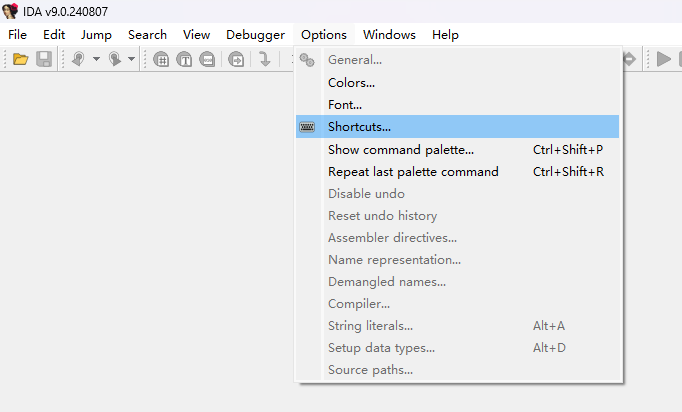
Task: Open the Debugger menu
Action: 255,35
